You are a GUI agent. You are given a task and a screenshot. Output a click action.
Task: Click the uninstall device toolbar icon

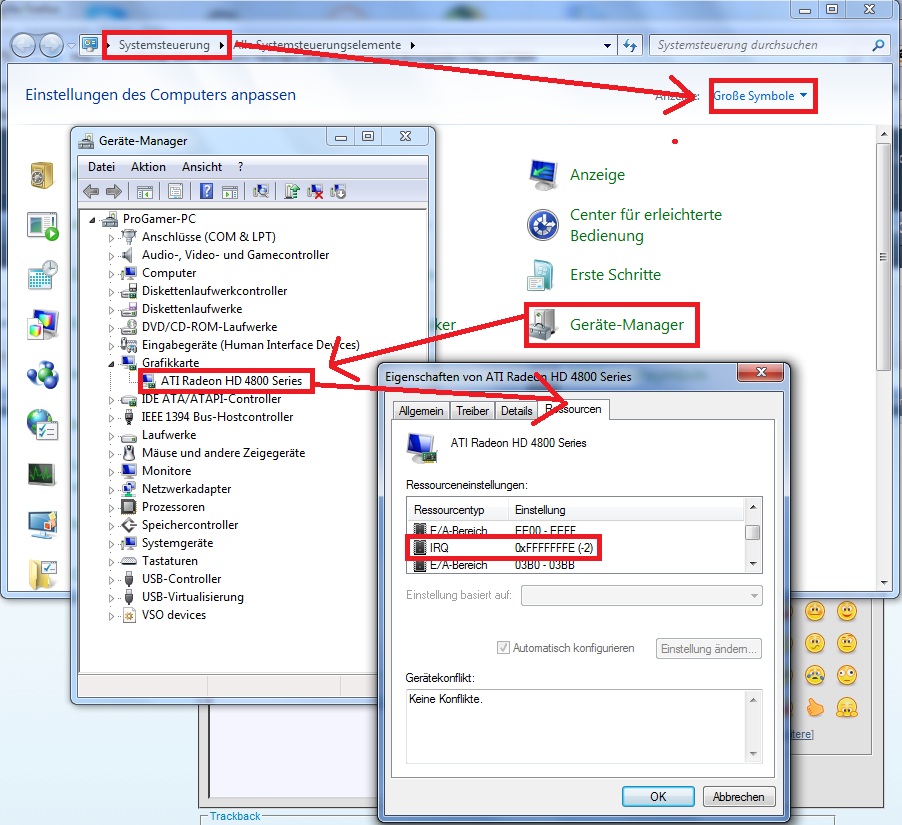(315, 191)
